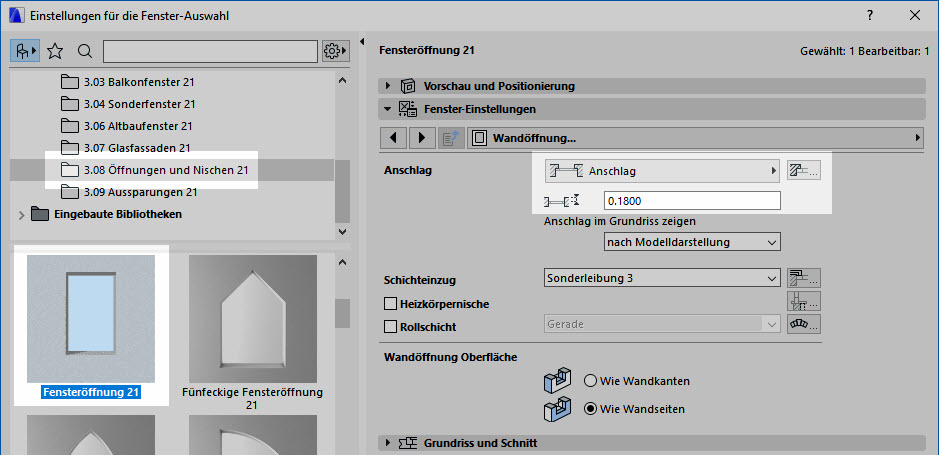Click the magnifier search icon
Screen dimensions: 939x455
coord(85,51)
